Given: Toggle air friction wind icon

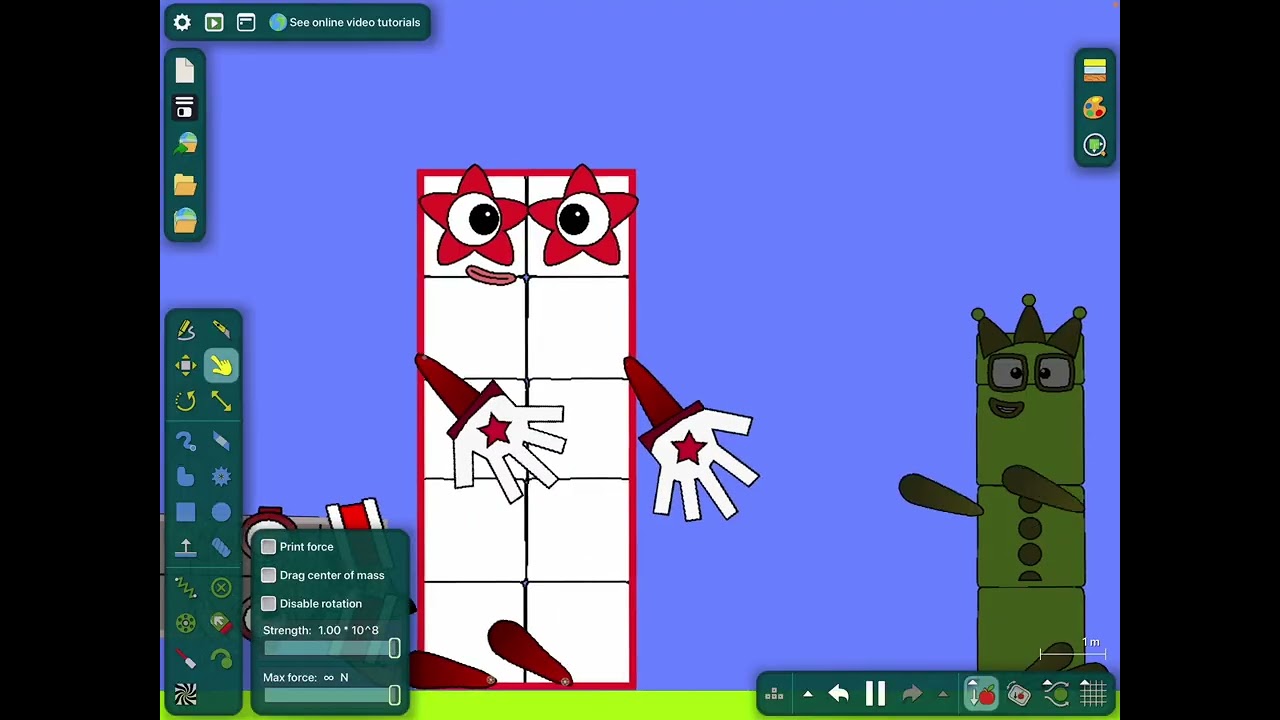Looking at the screenshot, I should [x=1056, y=693].
